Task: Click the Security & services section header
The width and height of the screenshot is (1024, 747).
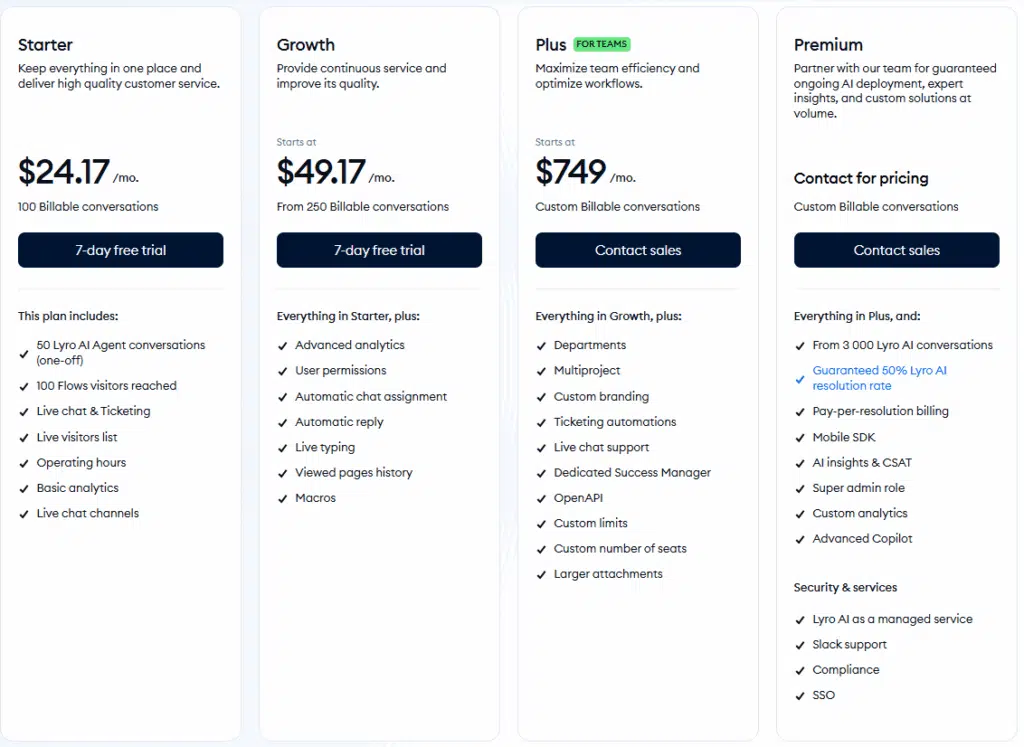Action: [x=845, y=587]
